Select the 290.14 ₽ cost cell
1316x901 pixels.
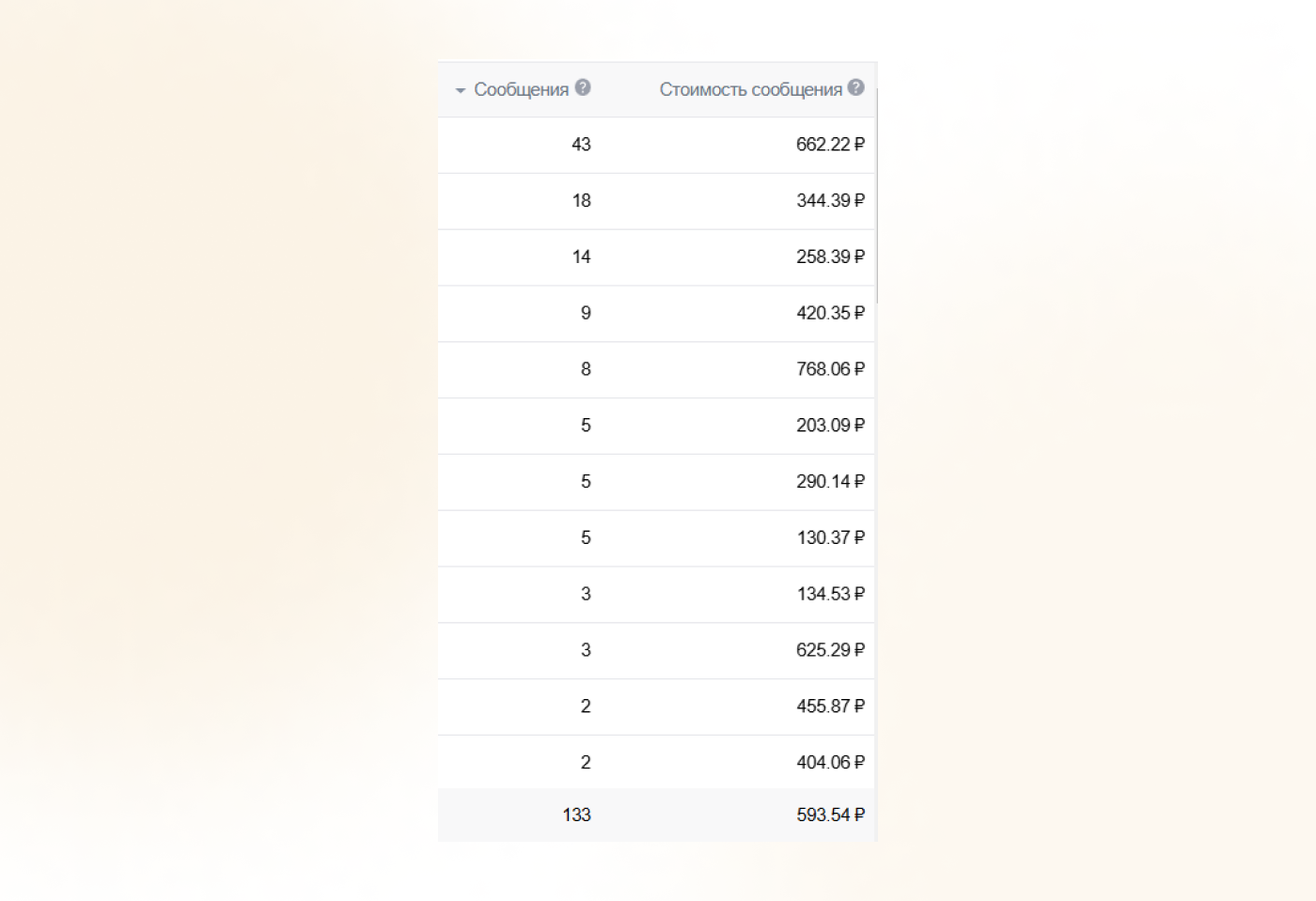point(830,482)
